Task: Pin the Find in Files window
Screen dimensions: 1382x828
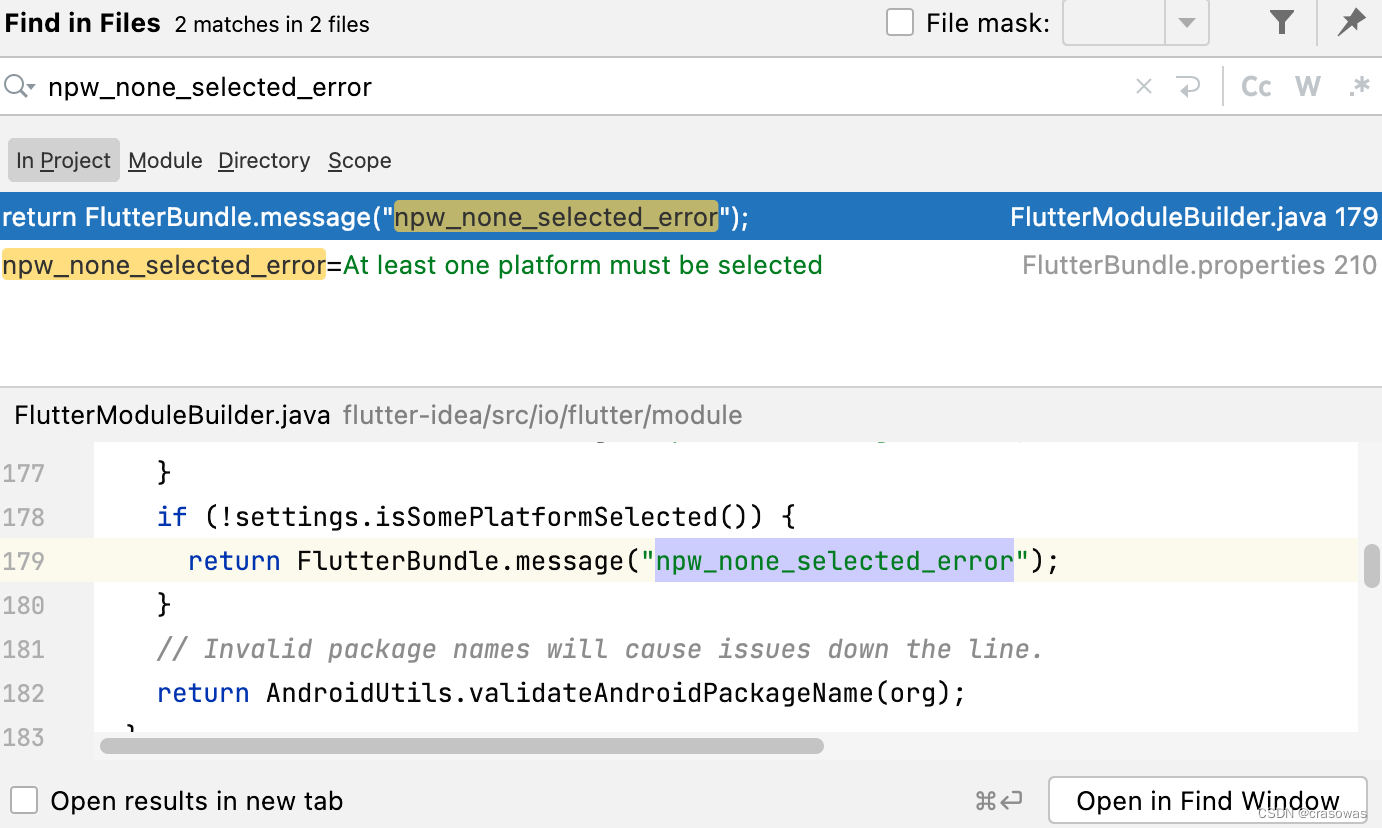Action: [x=1352, y=23]
